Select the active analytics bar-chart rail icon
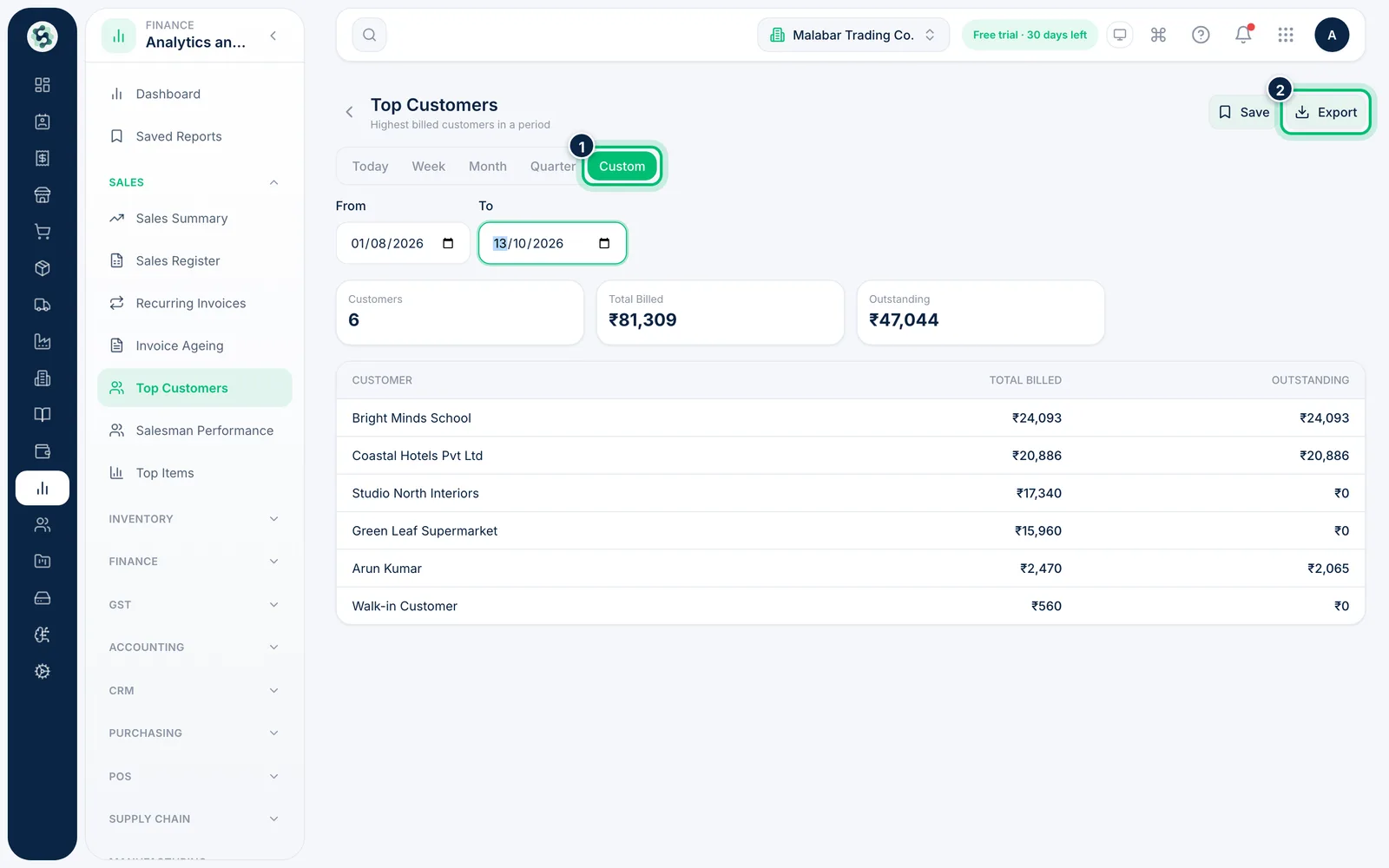 pyautogui.click(x=42, y=489)
